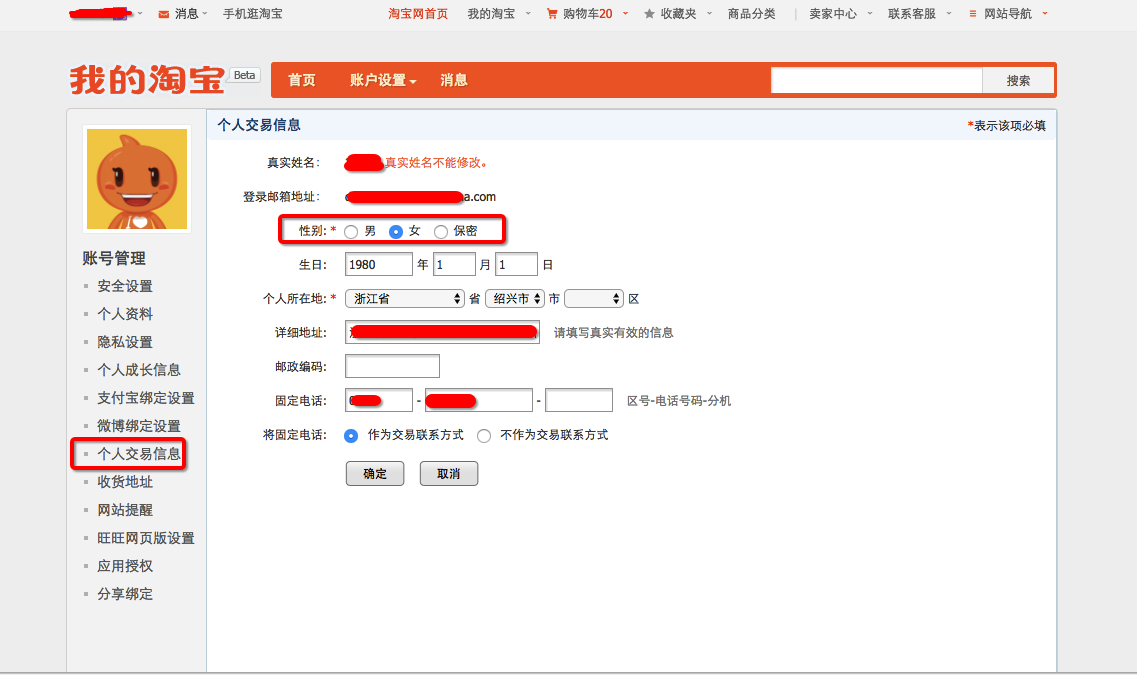Image resolution: width=1137 pixels, height=675 pixels.
Task: Open the 绍兴市 city dropdown
Action: [x=514, y=299]
